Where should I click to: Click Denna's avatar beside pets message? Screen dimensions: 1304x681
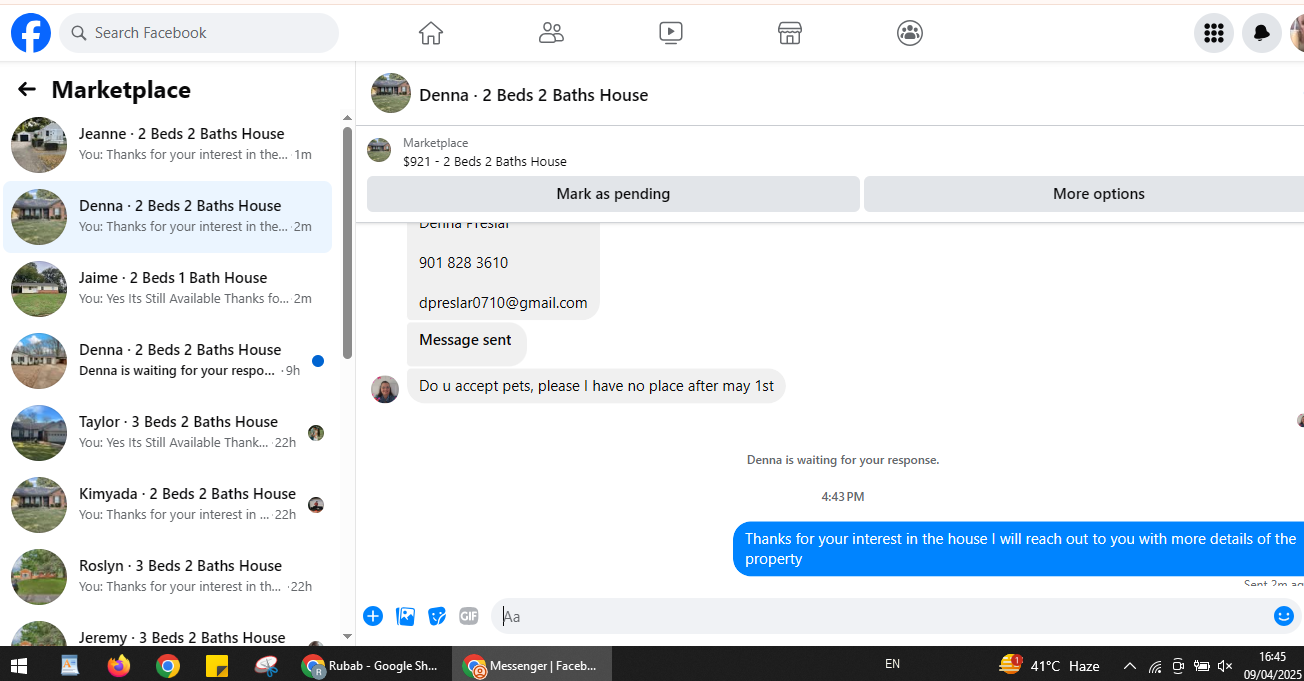point(385,389)
